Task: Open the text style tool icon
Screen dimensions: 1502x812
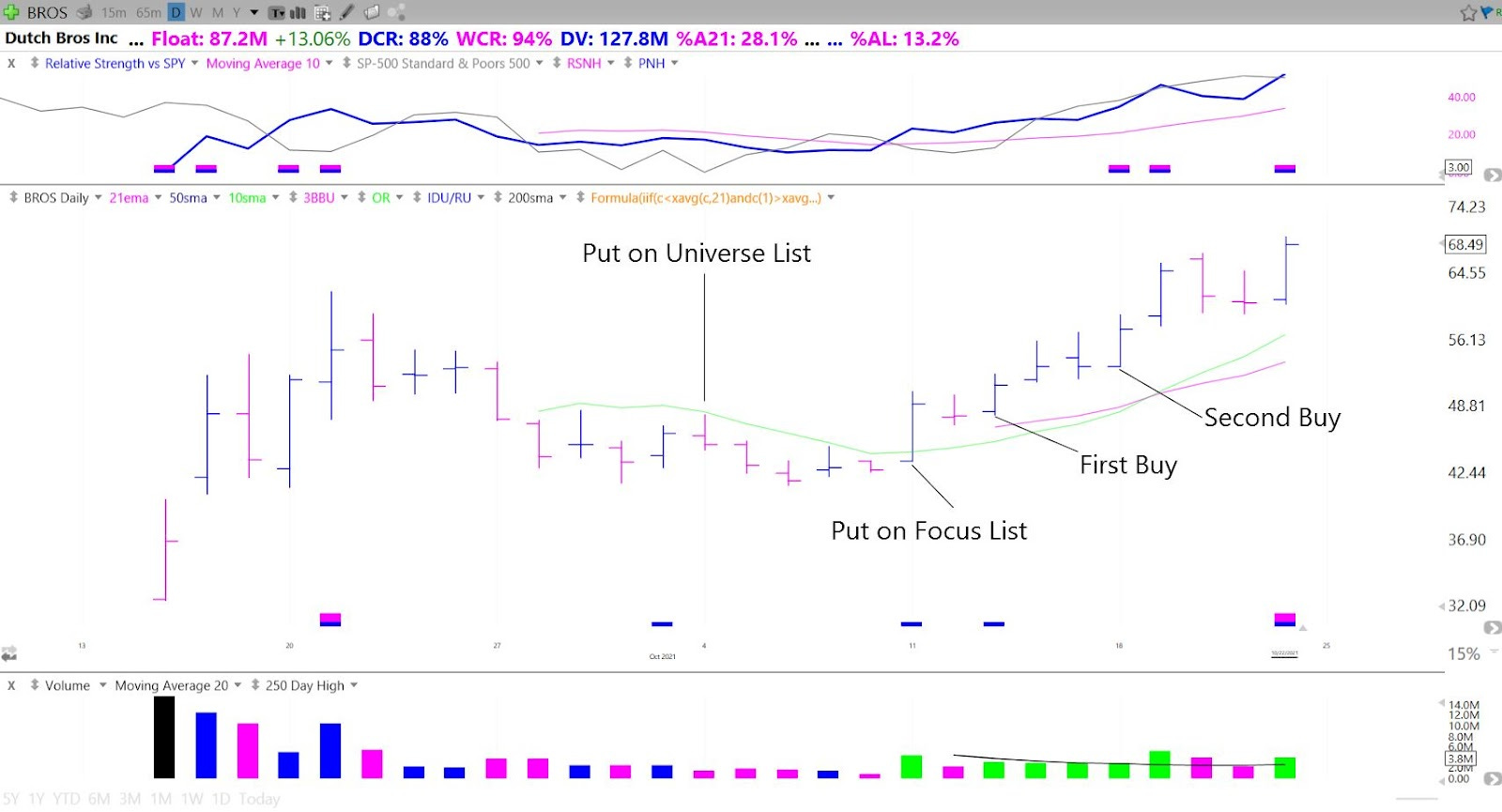Action: (x=276, y=13)
